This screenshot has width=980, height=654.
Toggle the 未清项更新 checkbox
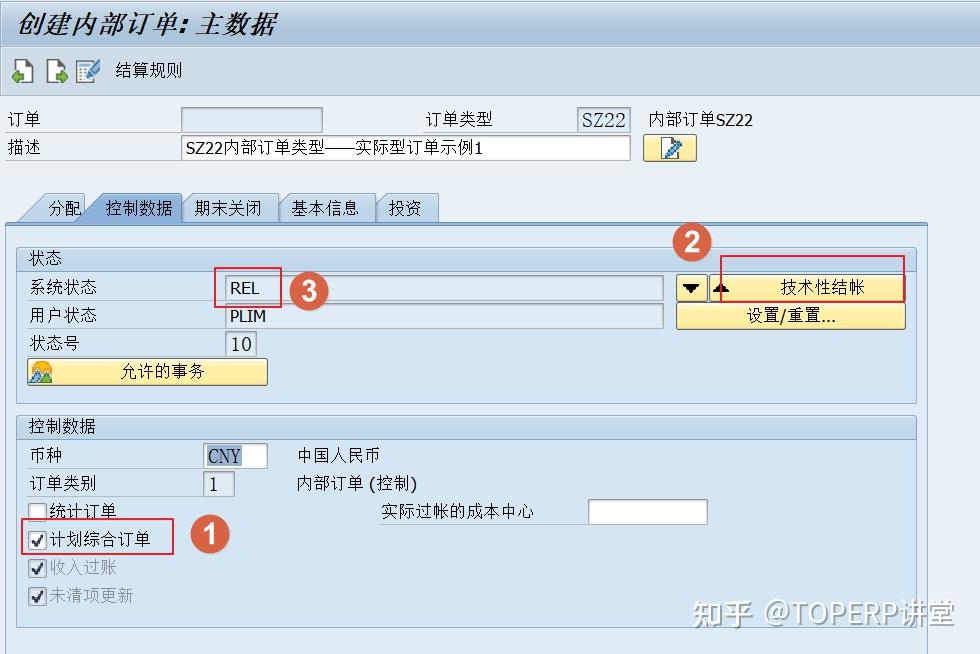click(36, 596)
